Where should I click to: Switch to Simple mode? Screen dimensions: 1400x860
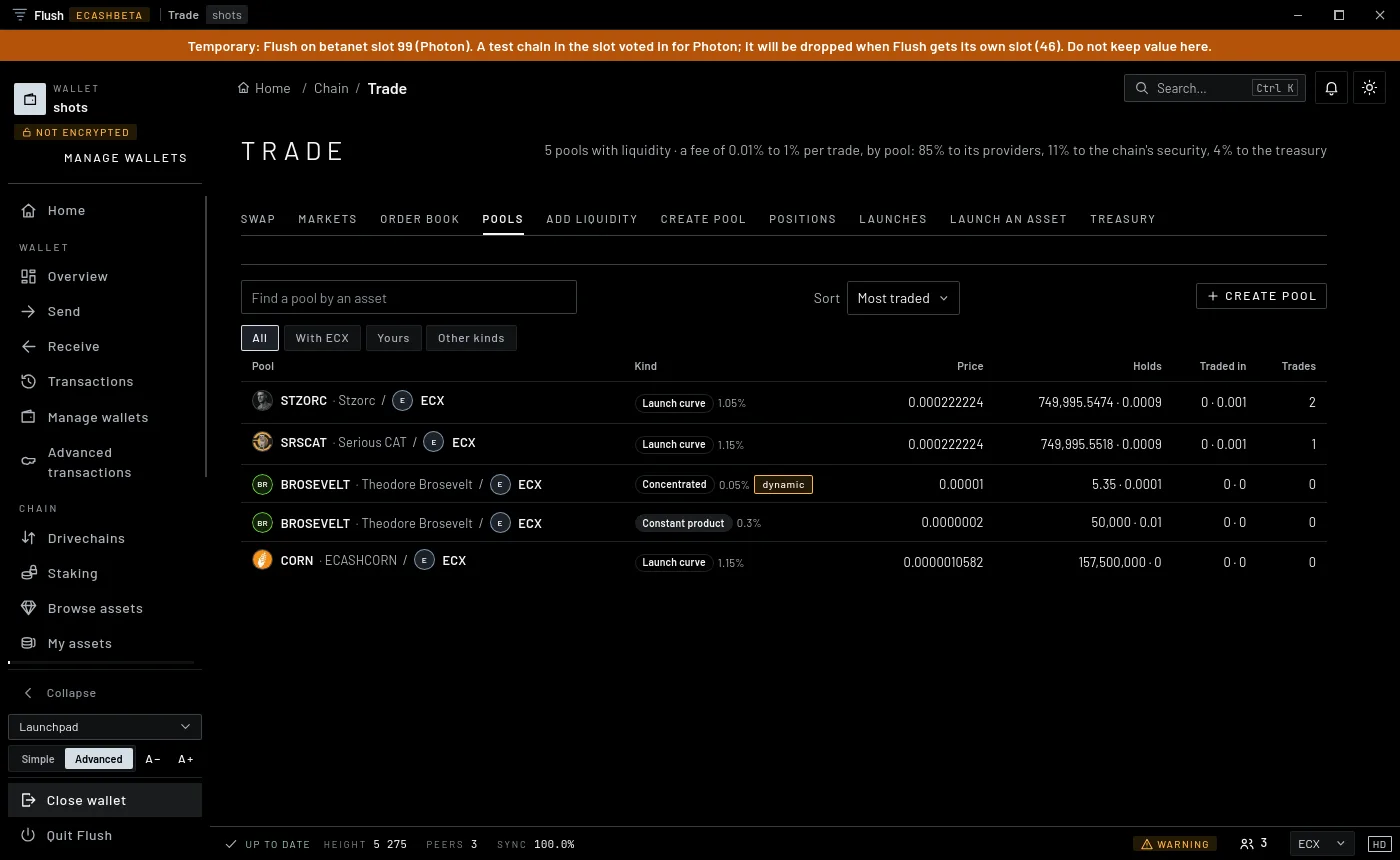pos(38,759)
